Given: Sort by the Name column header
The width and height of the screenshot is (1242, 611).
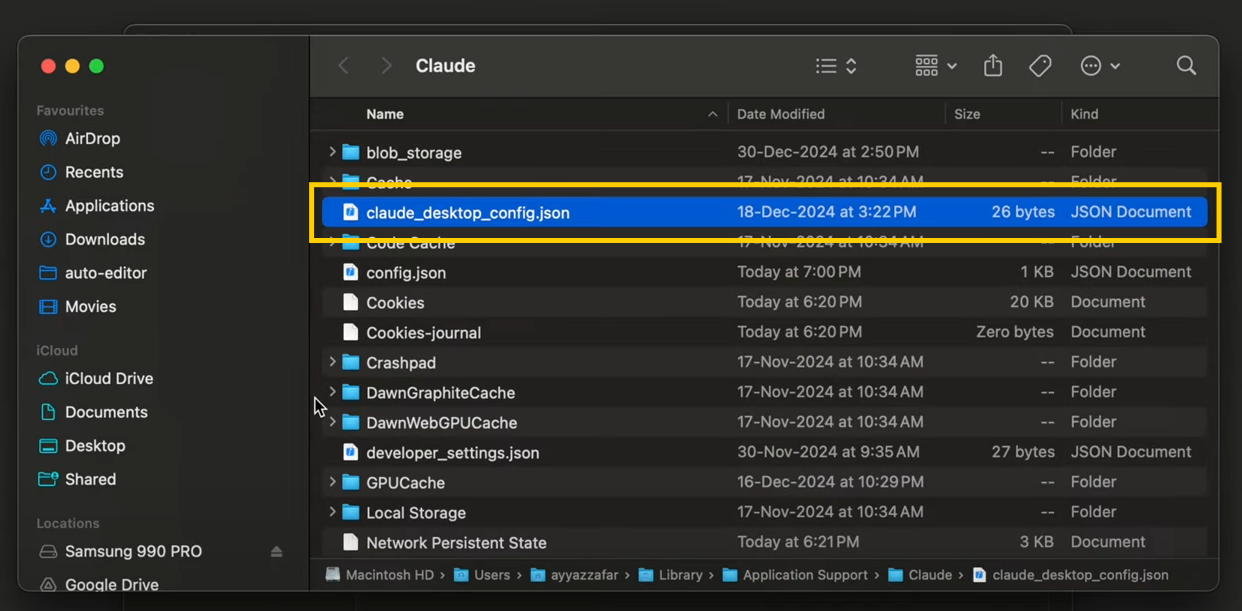Looking at the screenshot, I should pos(385,114).
